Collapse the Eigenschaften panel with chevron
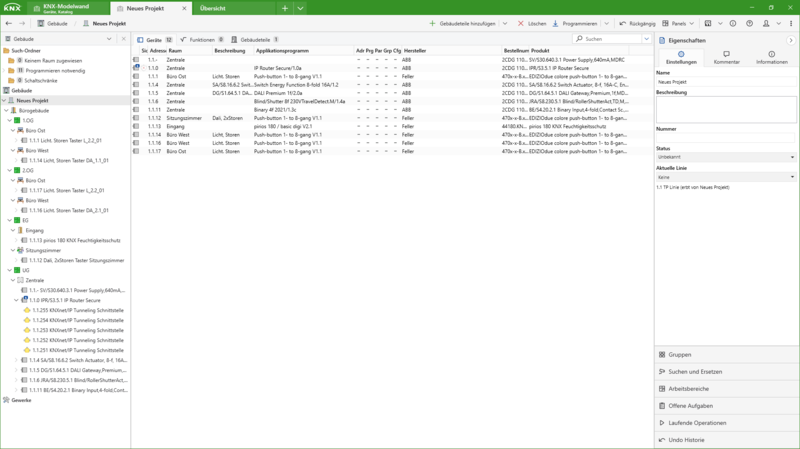Screen dimensions: 800x449 pos(791,40)
